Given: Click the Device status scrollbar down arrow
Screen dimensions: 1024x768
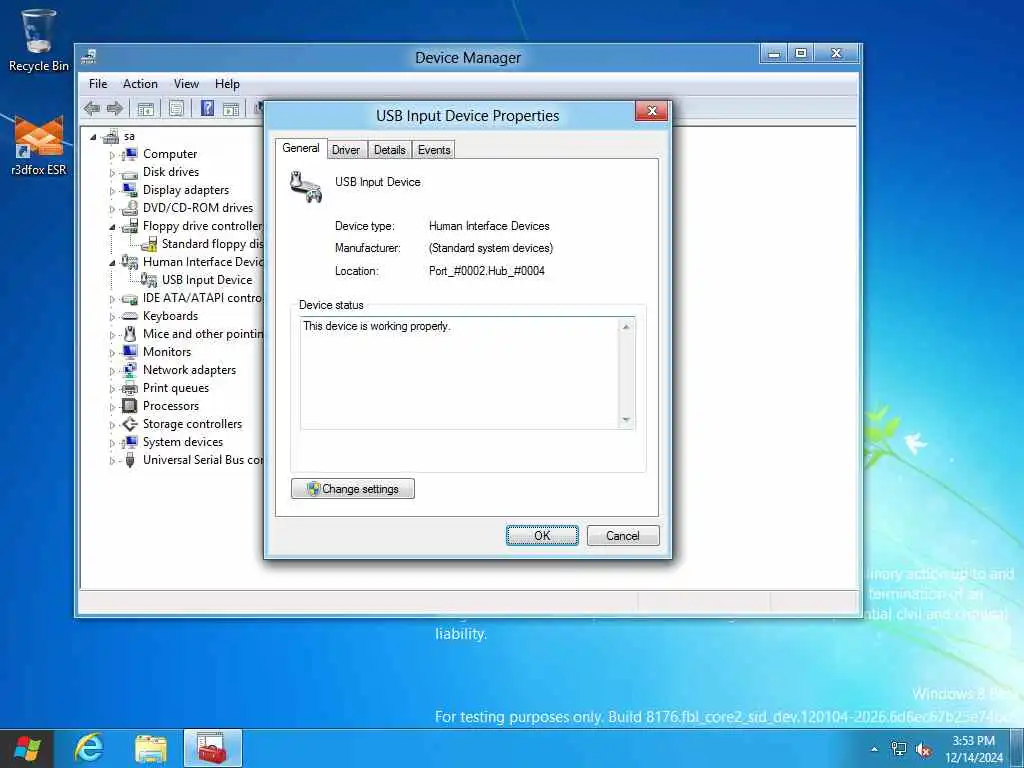Looking at the screenshot, I should pos(626,420).
